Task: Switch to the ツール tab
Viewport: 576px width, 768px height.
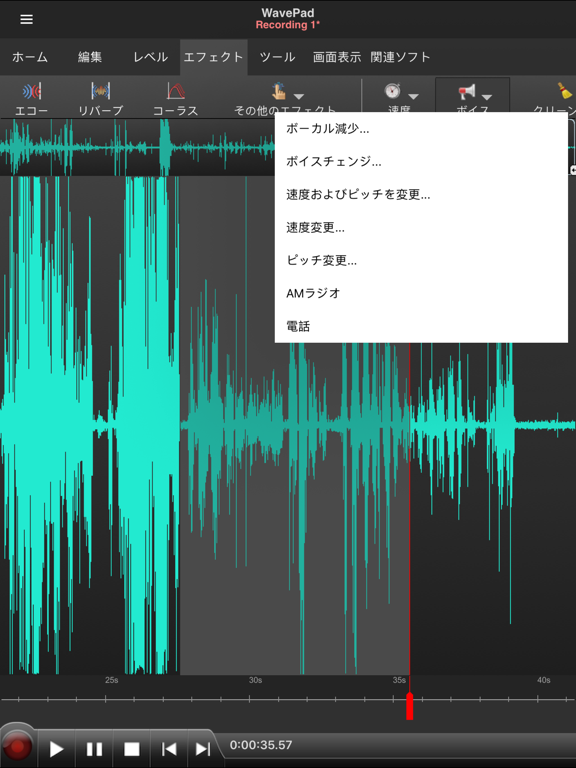Action: click(277, 57)
